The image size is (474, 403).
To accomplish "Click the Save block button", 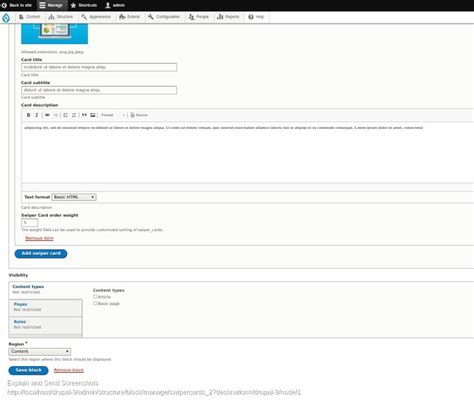I will pos(28,370).
